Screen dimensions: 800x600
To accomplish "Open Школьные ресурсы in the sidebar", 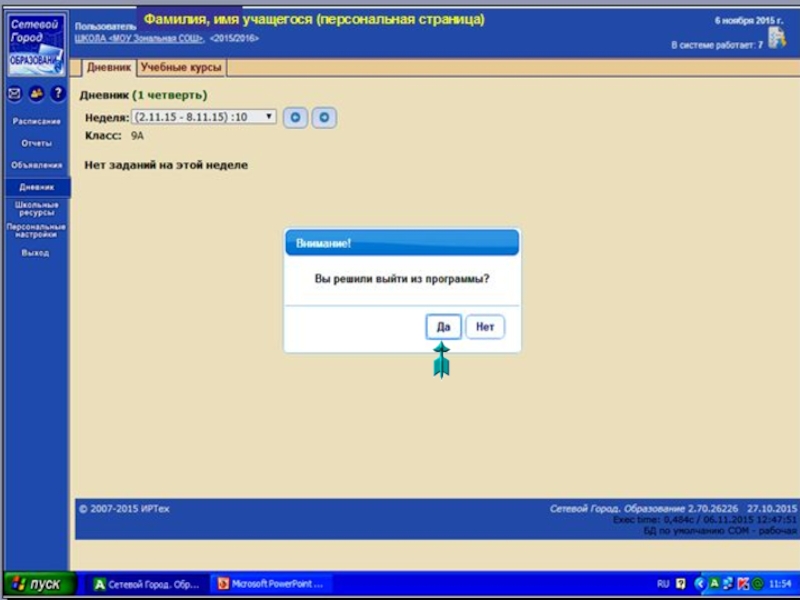I will coord(36,208).
